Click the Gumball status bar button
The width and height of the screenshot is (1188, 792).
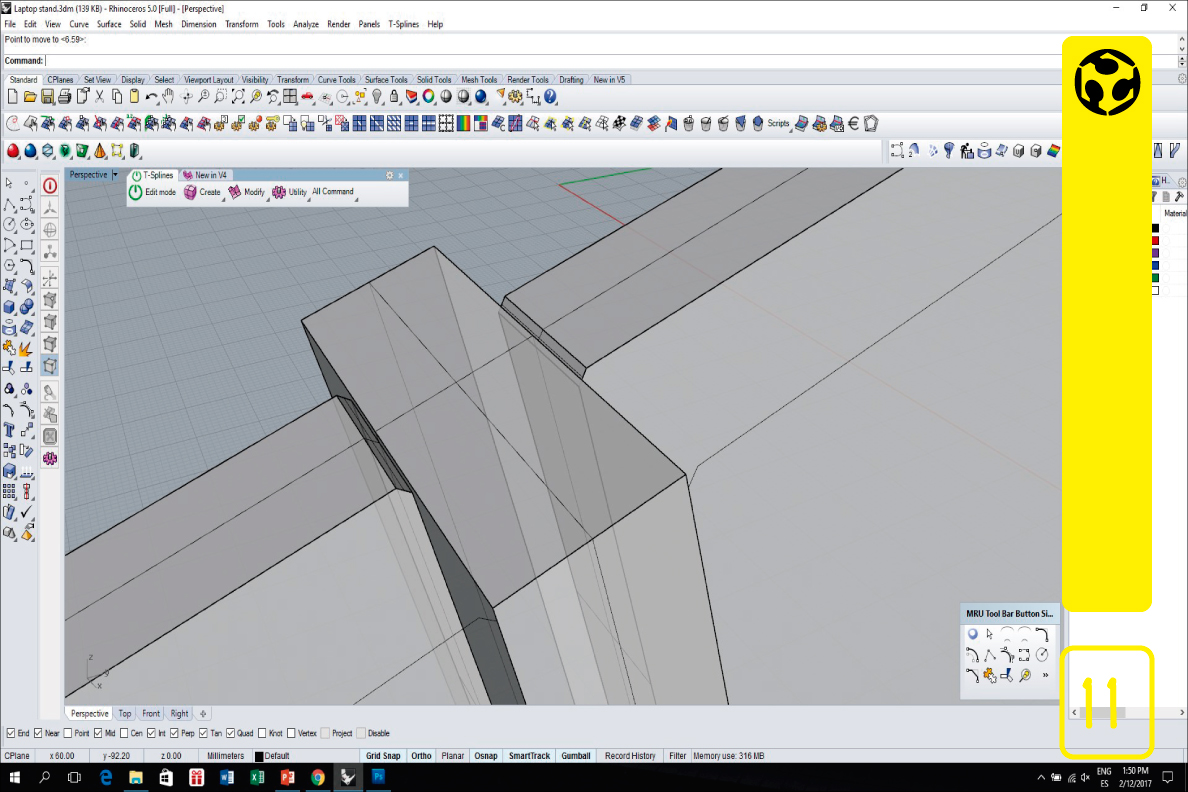(x=576, y=756)
